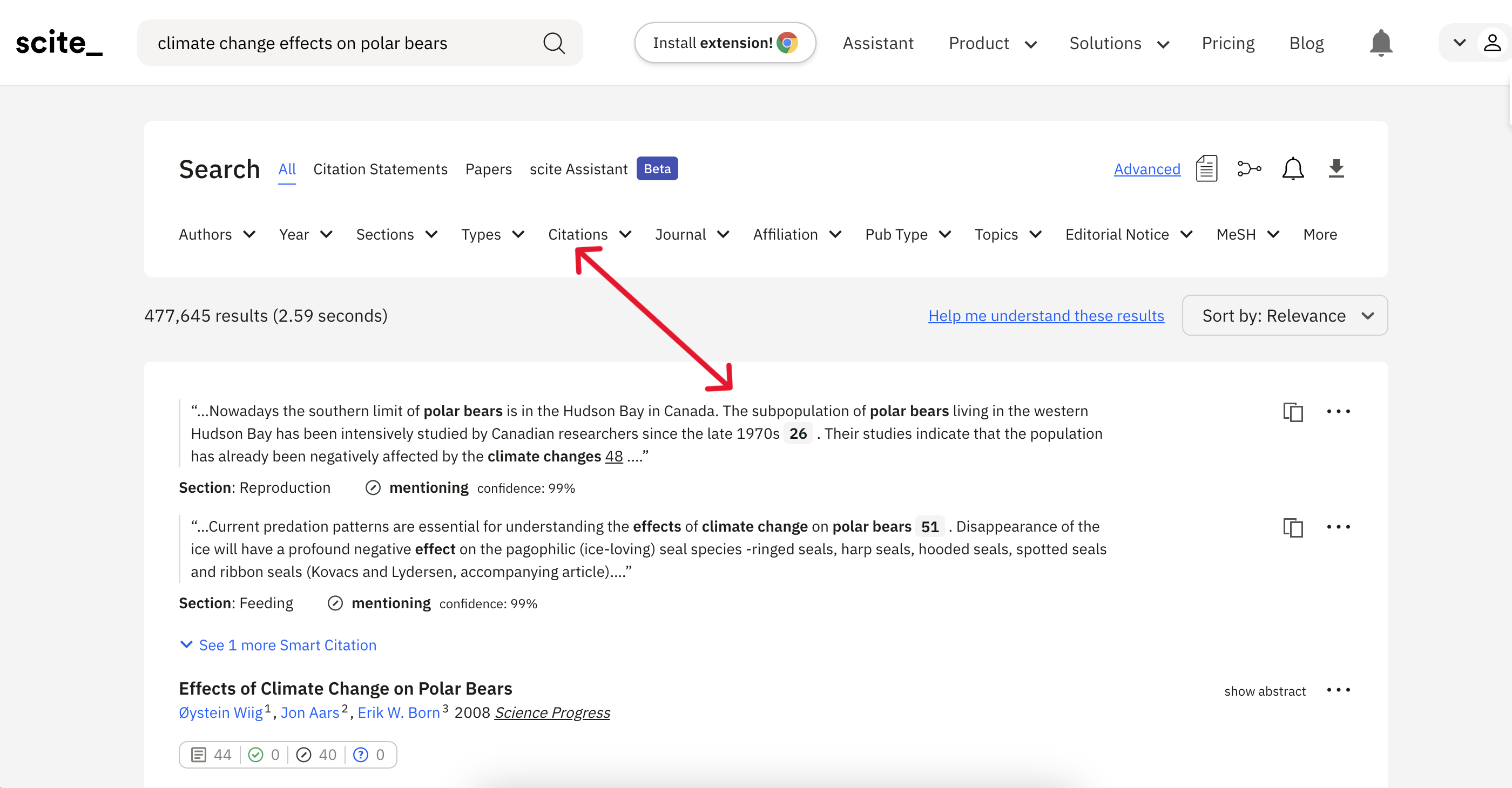This screenshot has width=1512, height=788.
Task: Expand the Affiliation filter
Action: (797, 235)
